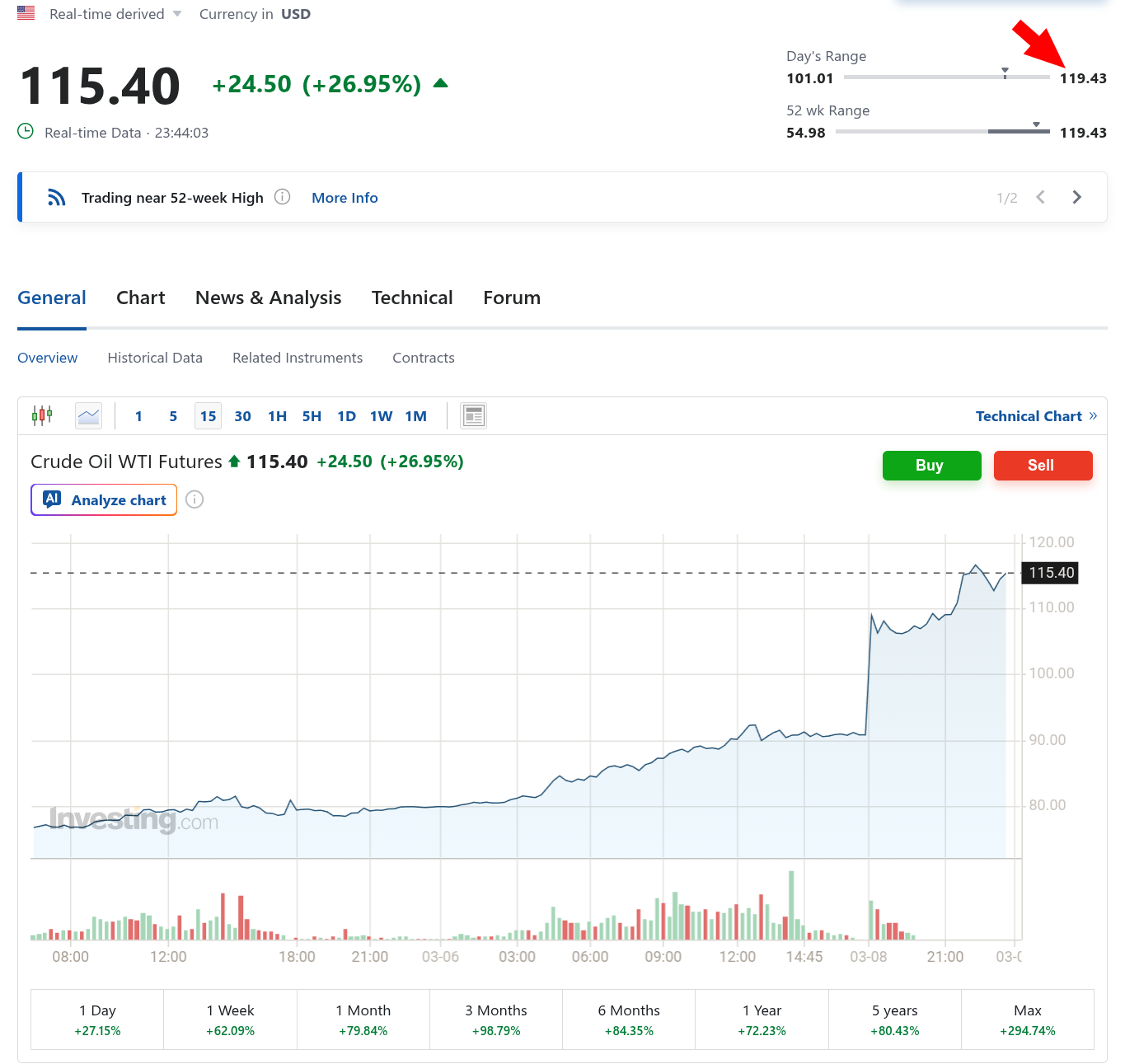The image size is (1125, 1064).
Task: Click the 52 wk Range low value 54.98
Action: tap(806, 133)
